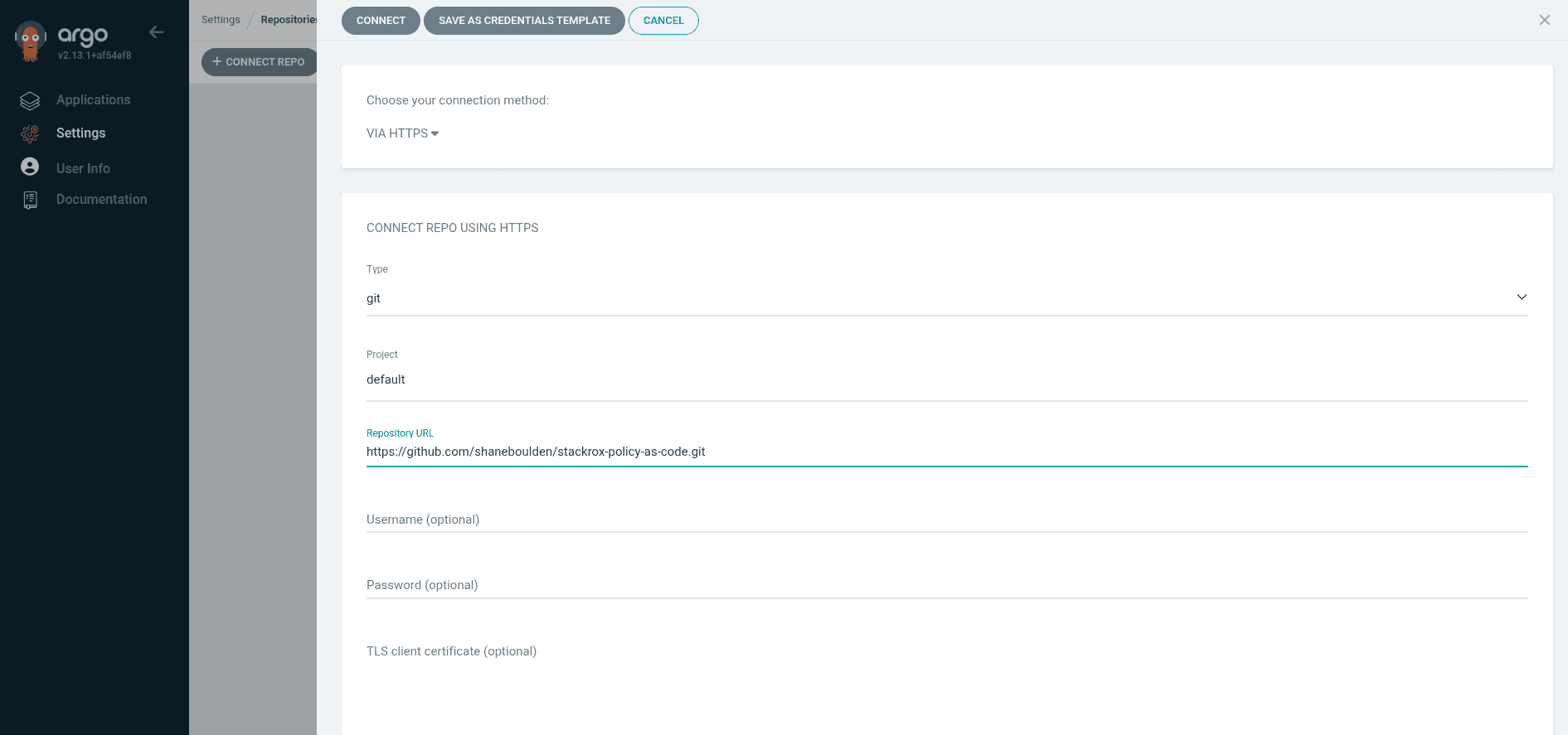Viewport: 1568px width, 735px height.
Task: Open the VIA HTTPS connection method dropdown
Action: pyautogui.click(x=402, y=133)
